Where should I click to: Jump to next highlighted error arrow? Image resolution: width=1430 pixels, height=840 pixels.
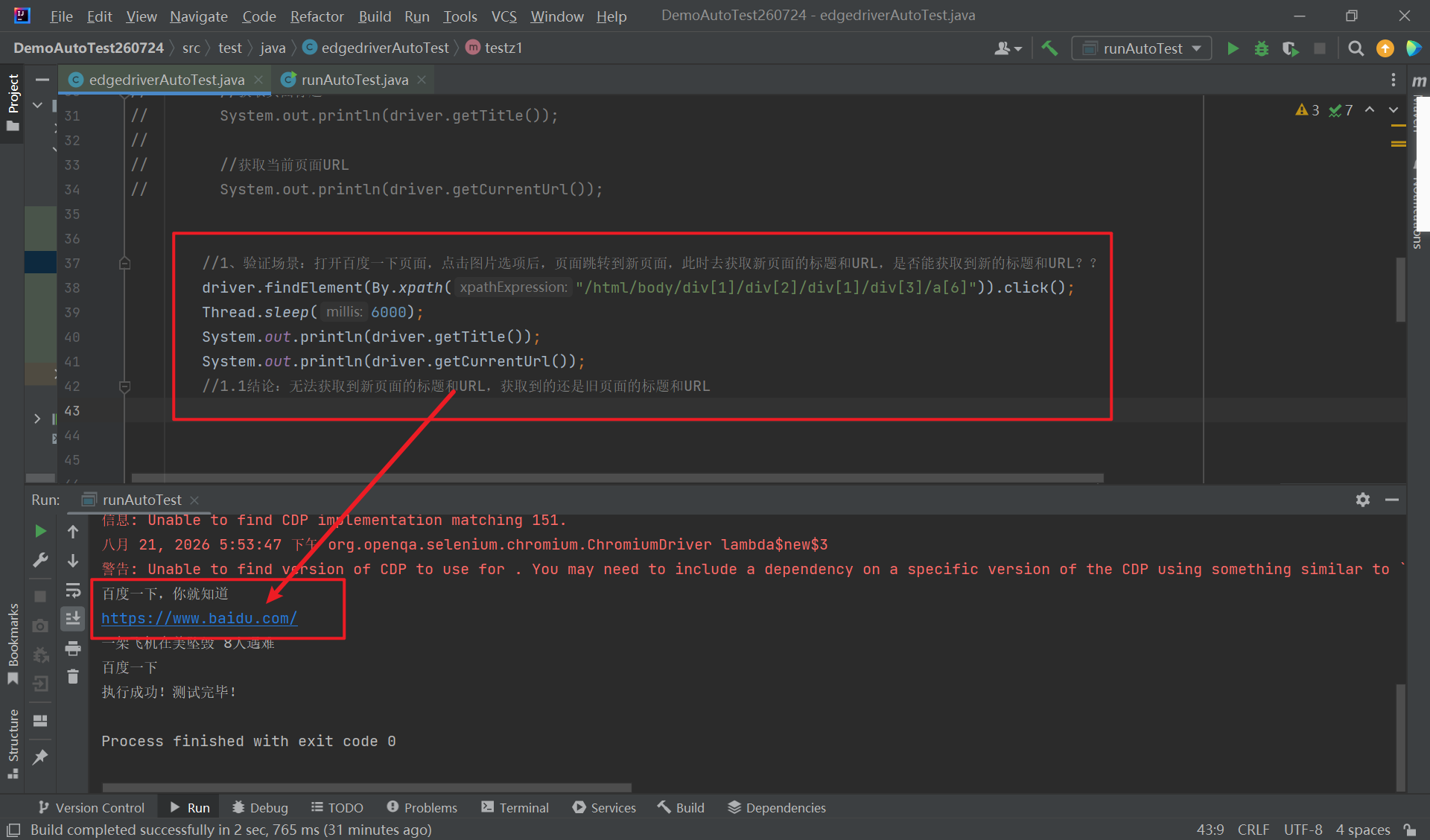pyautogui.click(x=1393, y=110)
